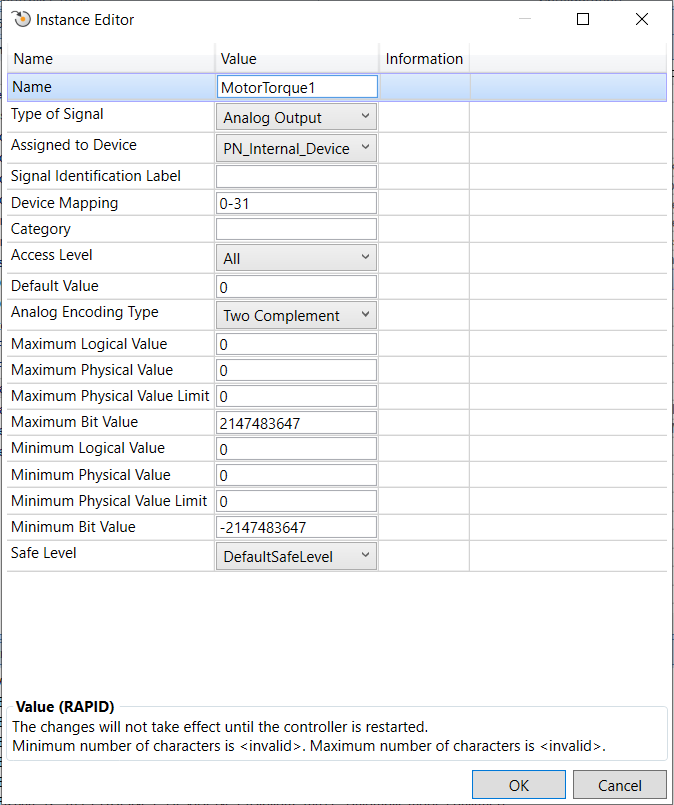Click the Minimum Bit Value field
Screen dimensions: 674x805
pyautogui.click(x=296, y=527)
